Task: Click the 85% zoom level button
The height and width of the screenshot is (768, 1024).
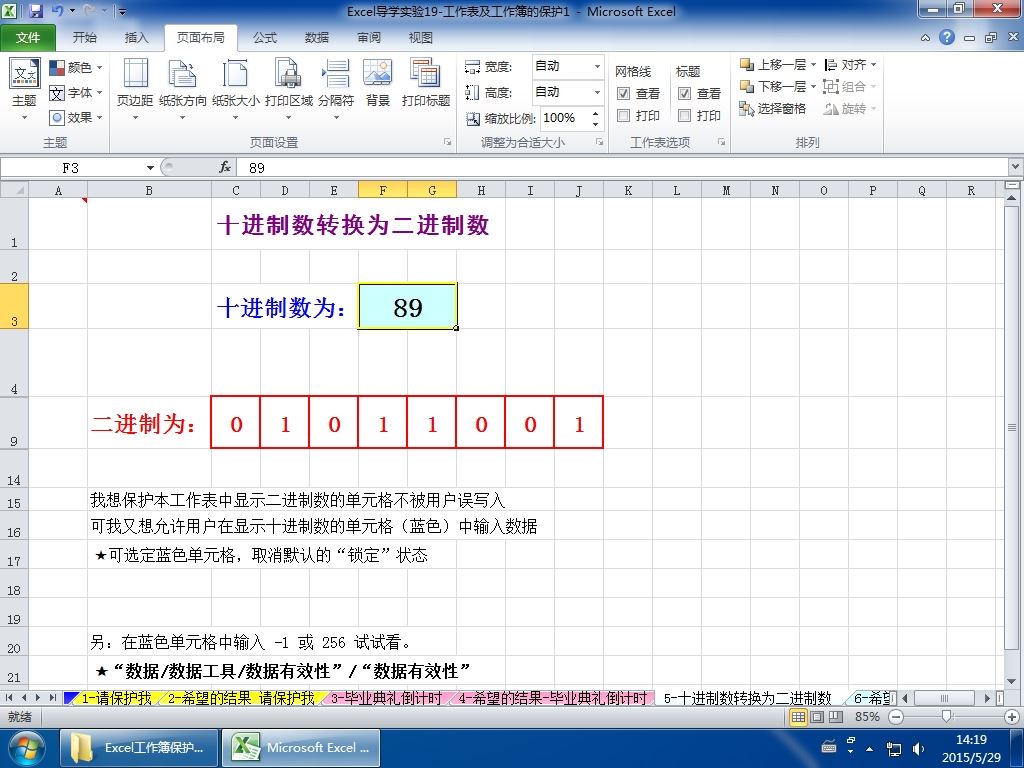Action: point(867,717)
